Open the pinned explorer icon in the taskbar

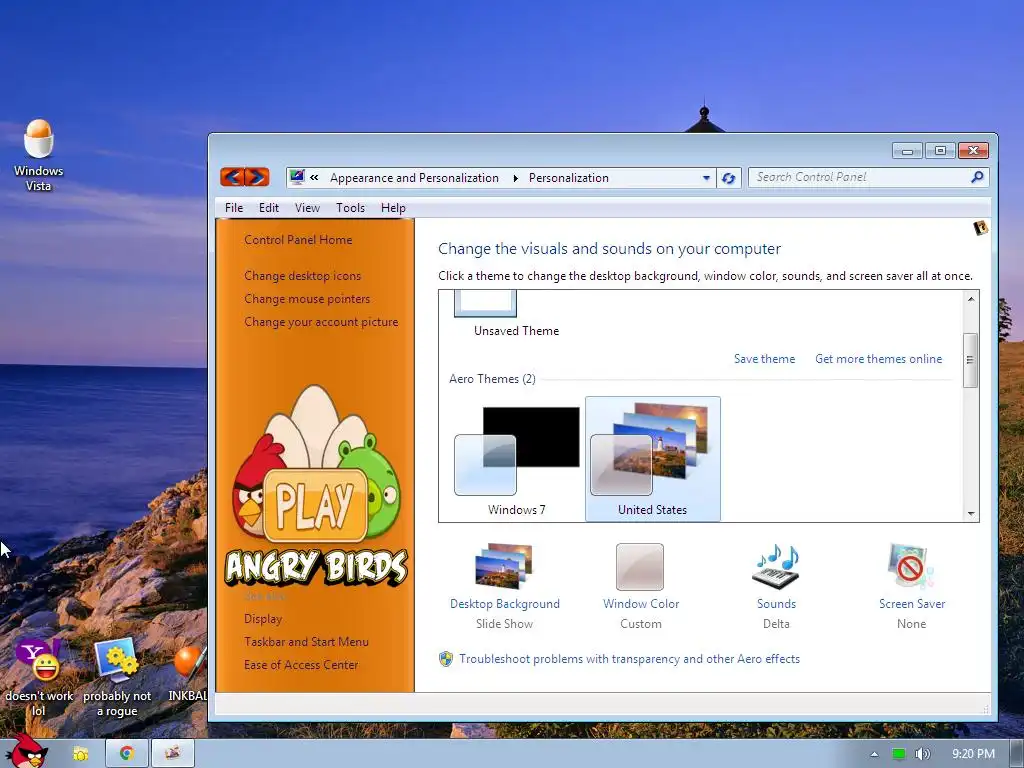[81, 754]
